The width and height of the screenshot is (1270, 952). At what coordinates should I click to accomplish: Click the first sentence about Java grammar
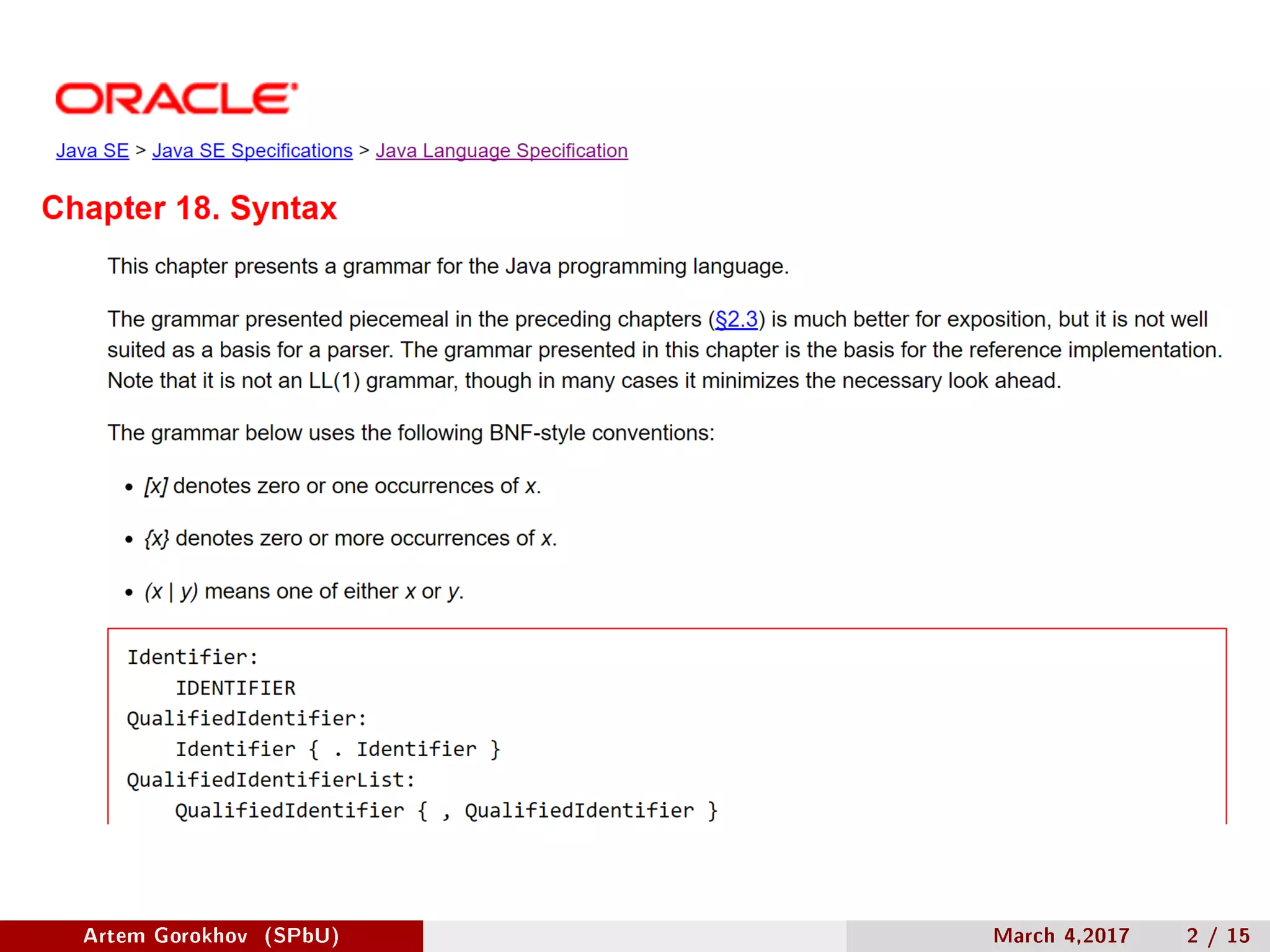448,267
